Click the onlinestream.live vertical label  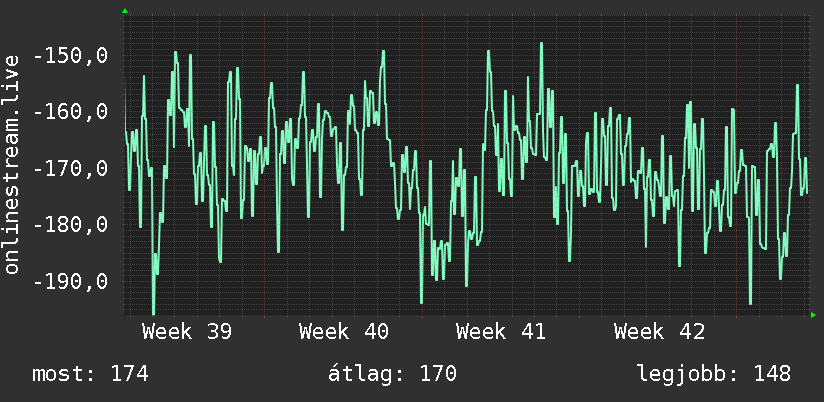(x=12, y=163)
